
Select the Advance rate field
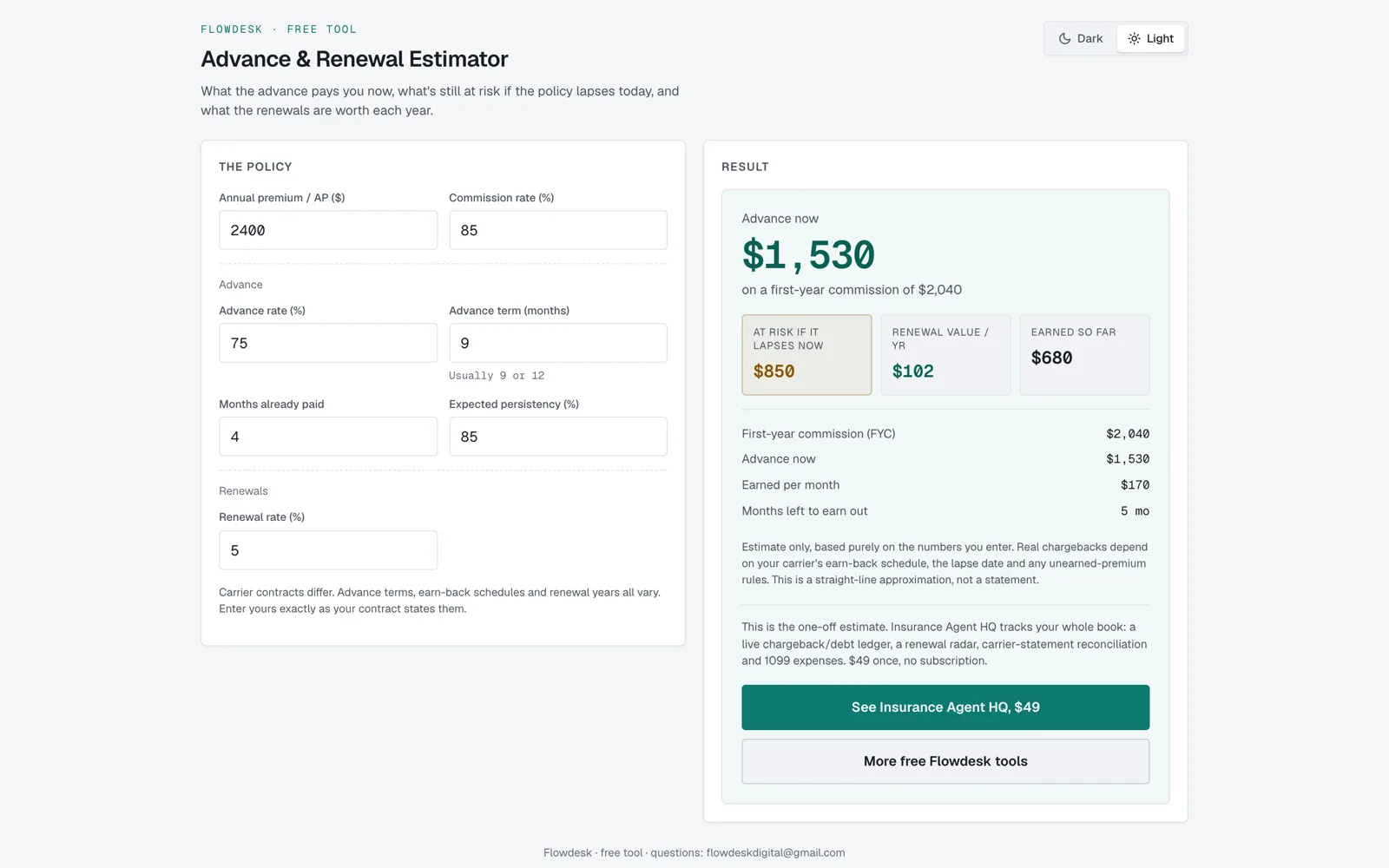click(328, 343)
